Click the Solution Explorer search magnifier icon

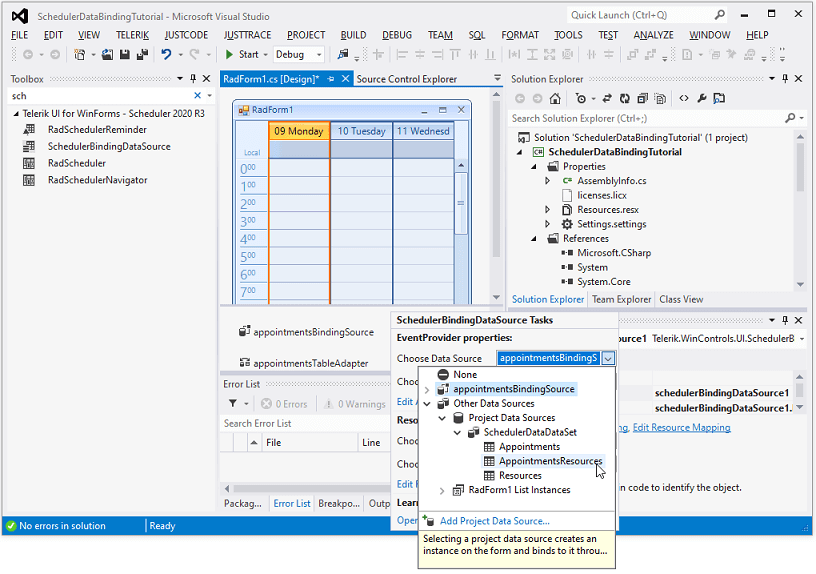pyautogui.click(x=790, y=118)
